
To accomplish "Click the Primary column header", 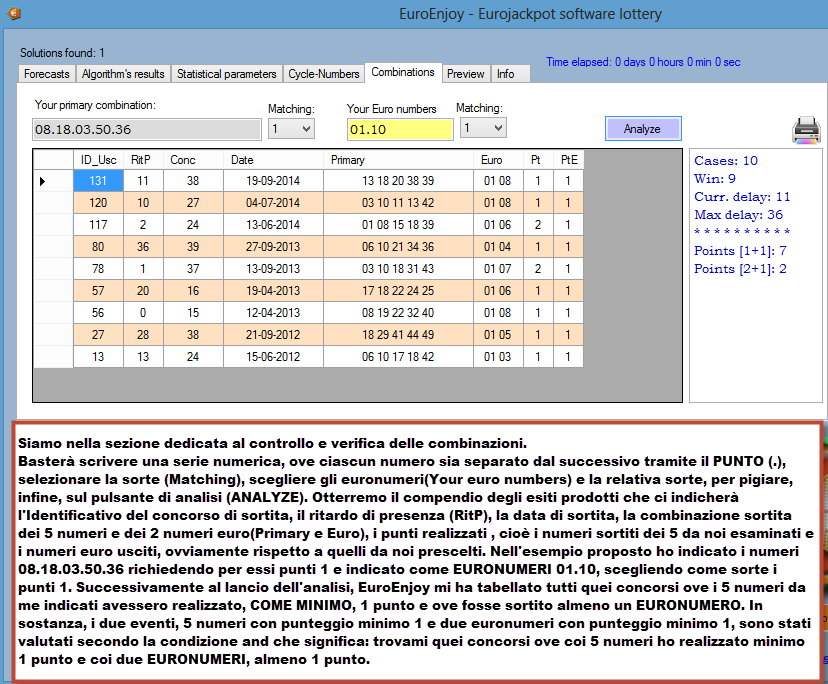I will [x=398, y=160].
